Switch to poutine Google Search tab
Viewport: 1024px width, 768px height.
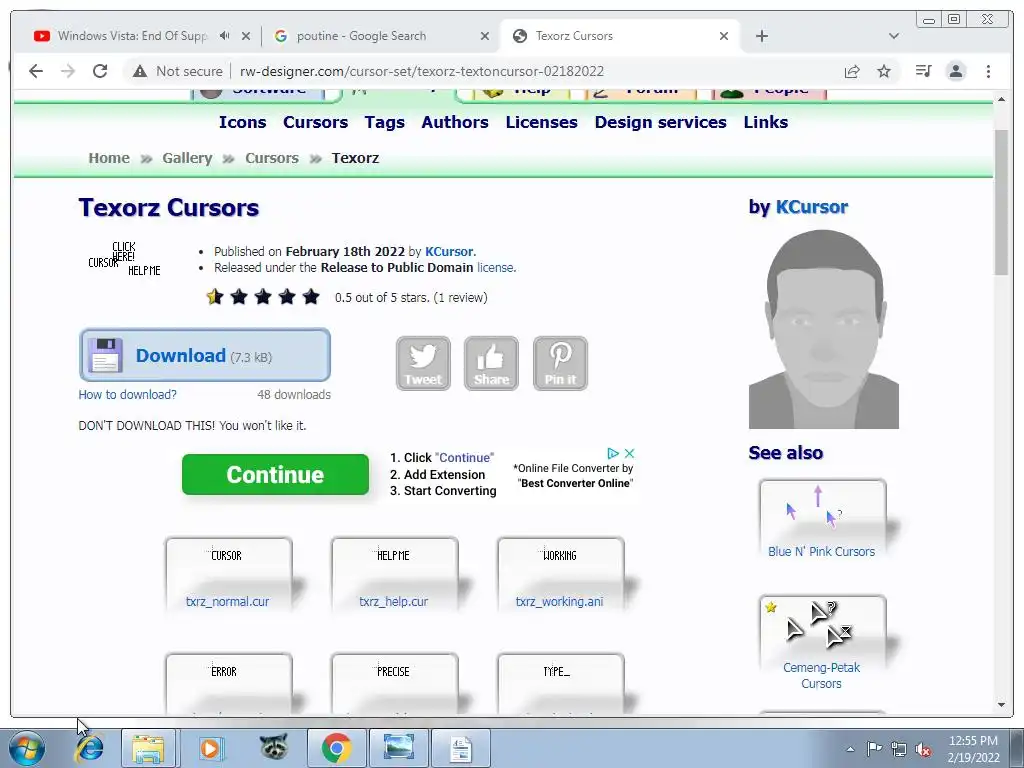click(x=361, y=36)
